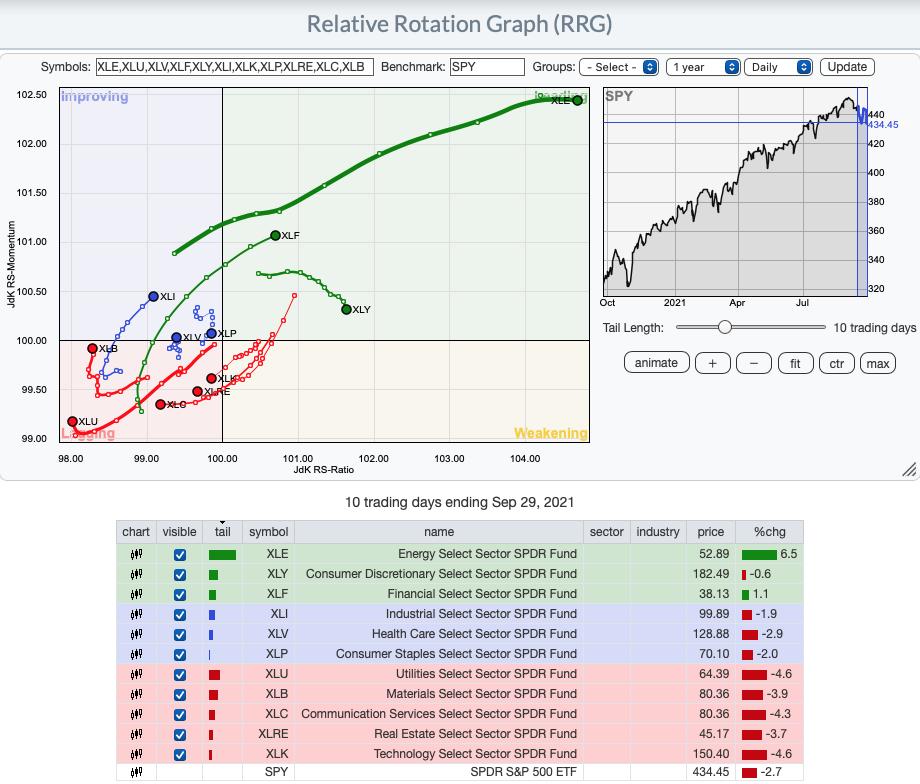
Task: Click the XLY dot on the graph
Action: pyautogui.click(x=346, y=309)
